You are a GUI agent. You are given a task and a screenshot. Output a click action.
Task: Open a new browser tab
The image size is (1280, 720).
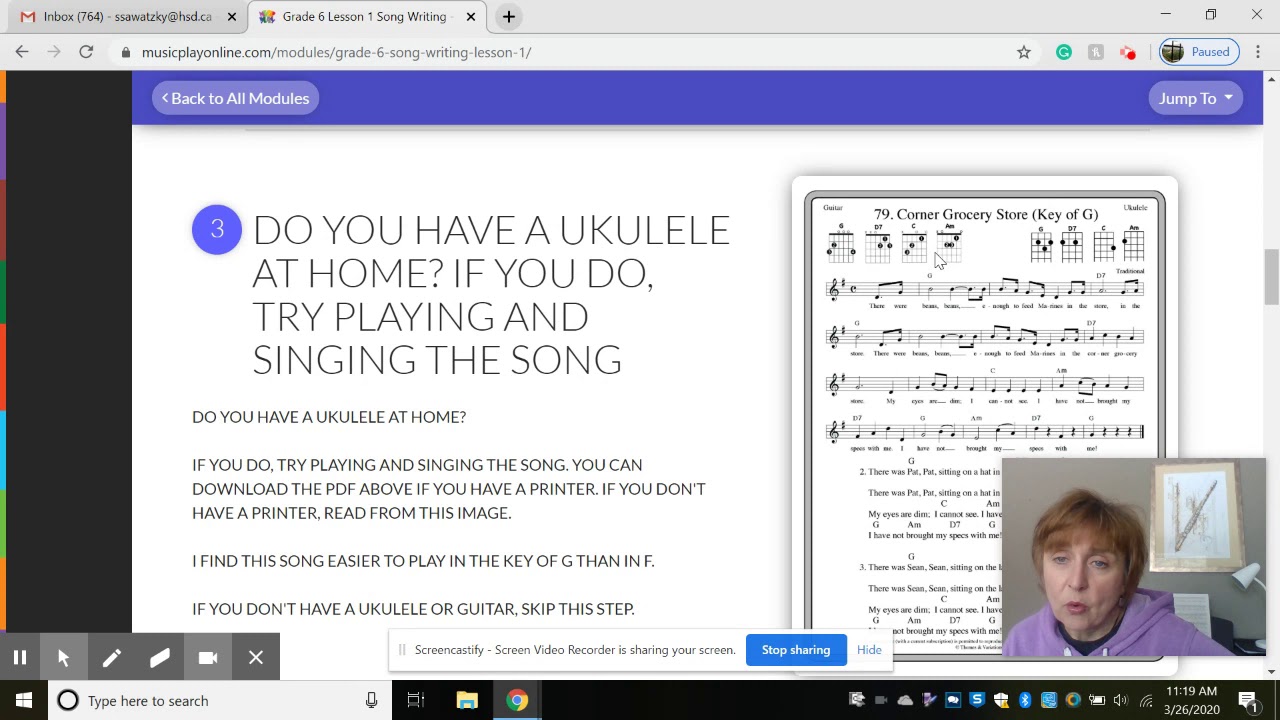[509, 16]
